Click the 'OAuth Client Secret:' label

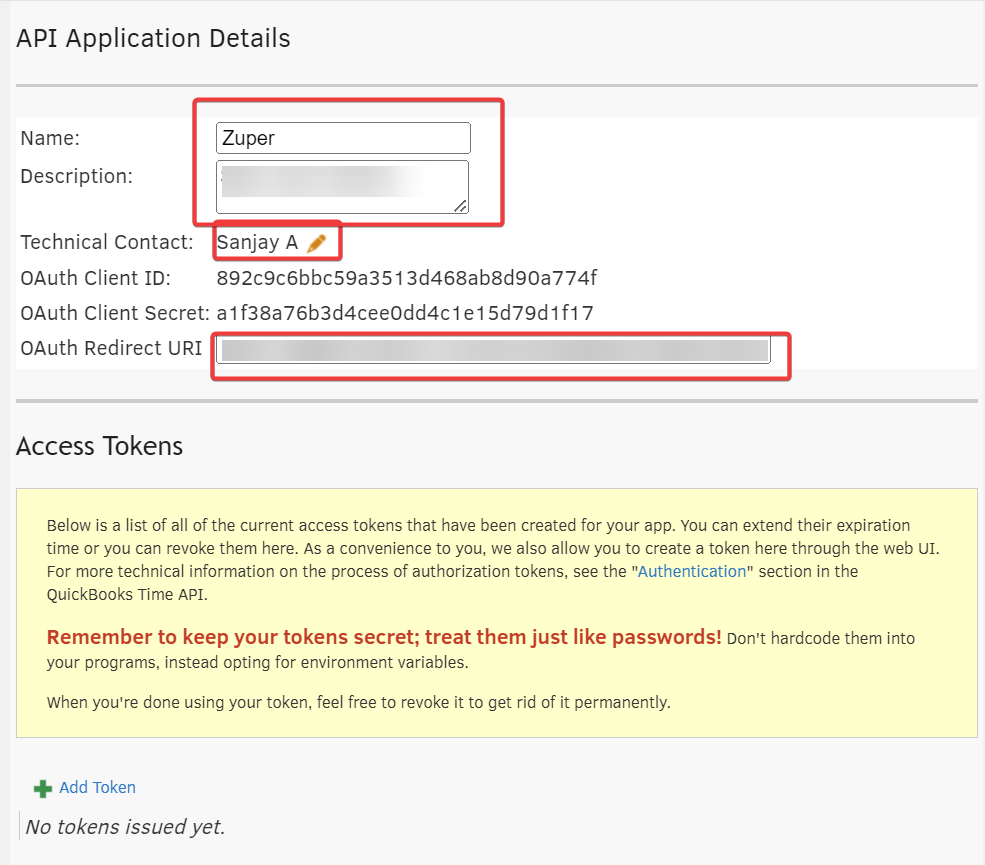point(114,313)
